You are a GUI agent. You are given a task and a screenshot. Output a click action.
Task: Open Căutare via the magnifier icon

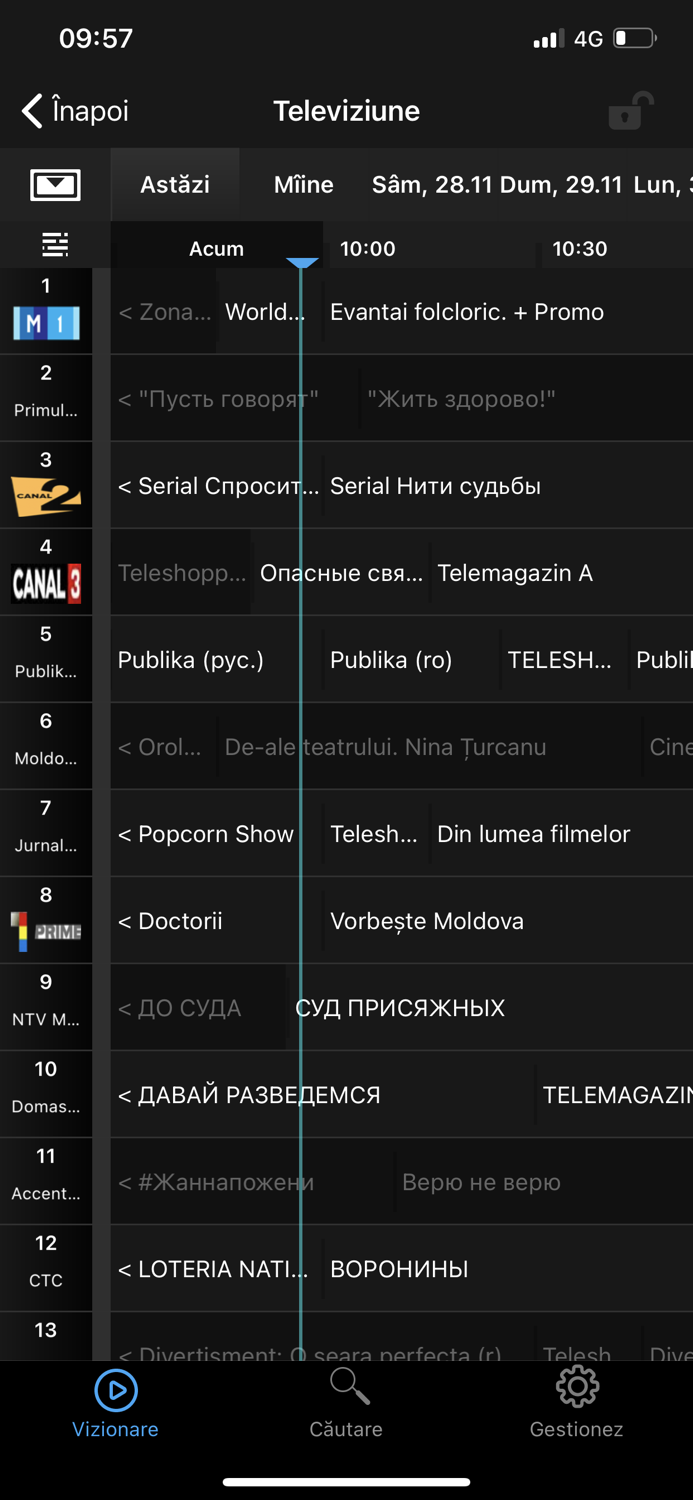346,1387
